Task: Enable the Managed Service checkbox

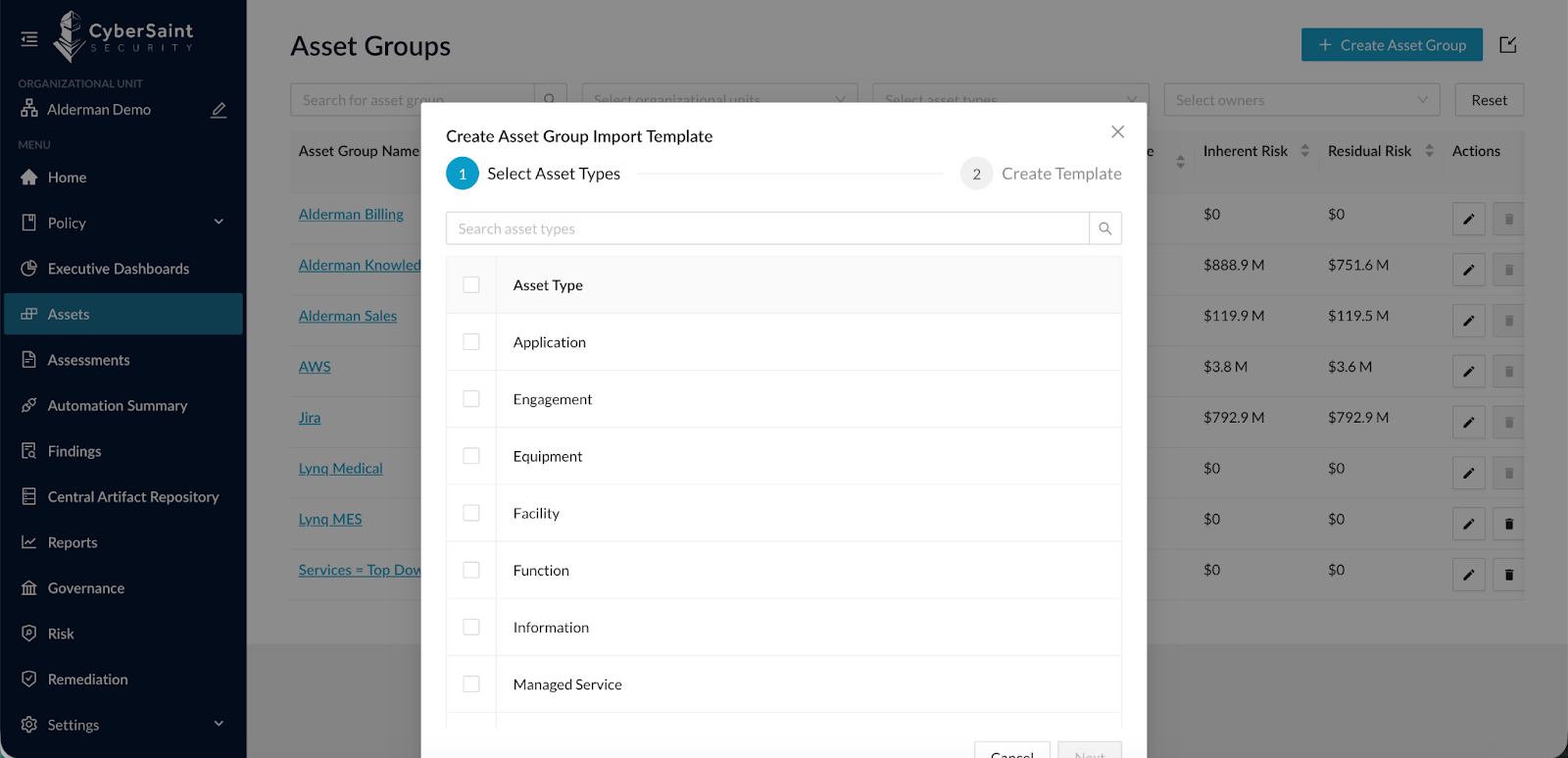Action: [x=471, y=684]
